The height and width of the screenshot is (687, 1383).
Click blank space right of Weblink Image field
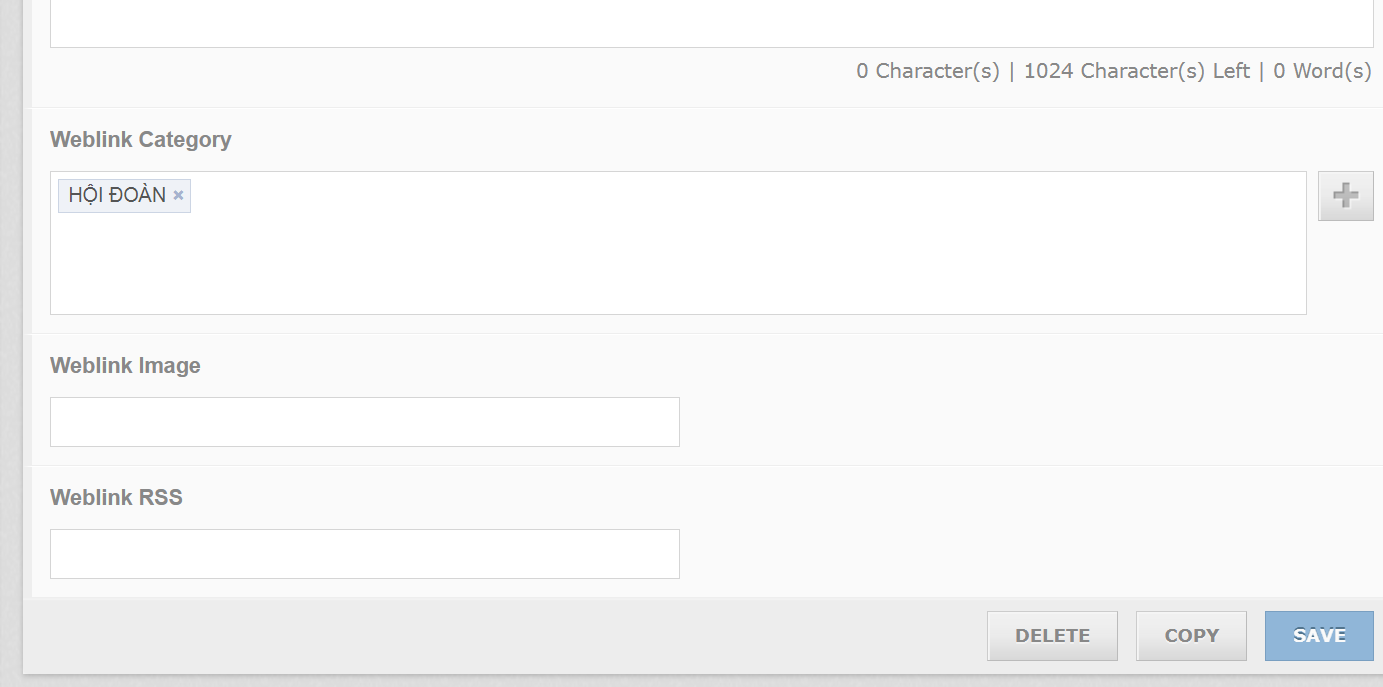[x=1000, y=422]
